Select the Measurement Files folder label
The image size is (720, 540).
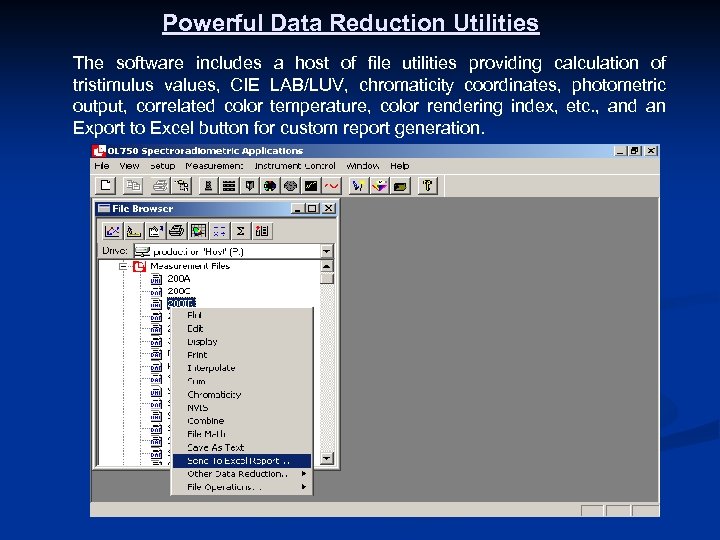tap(190, 266)
